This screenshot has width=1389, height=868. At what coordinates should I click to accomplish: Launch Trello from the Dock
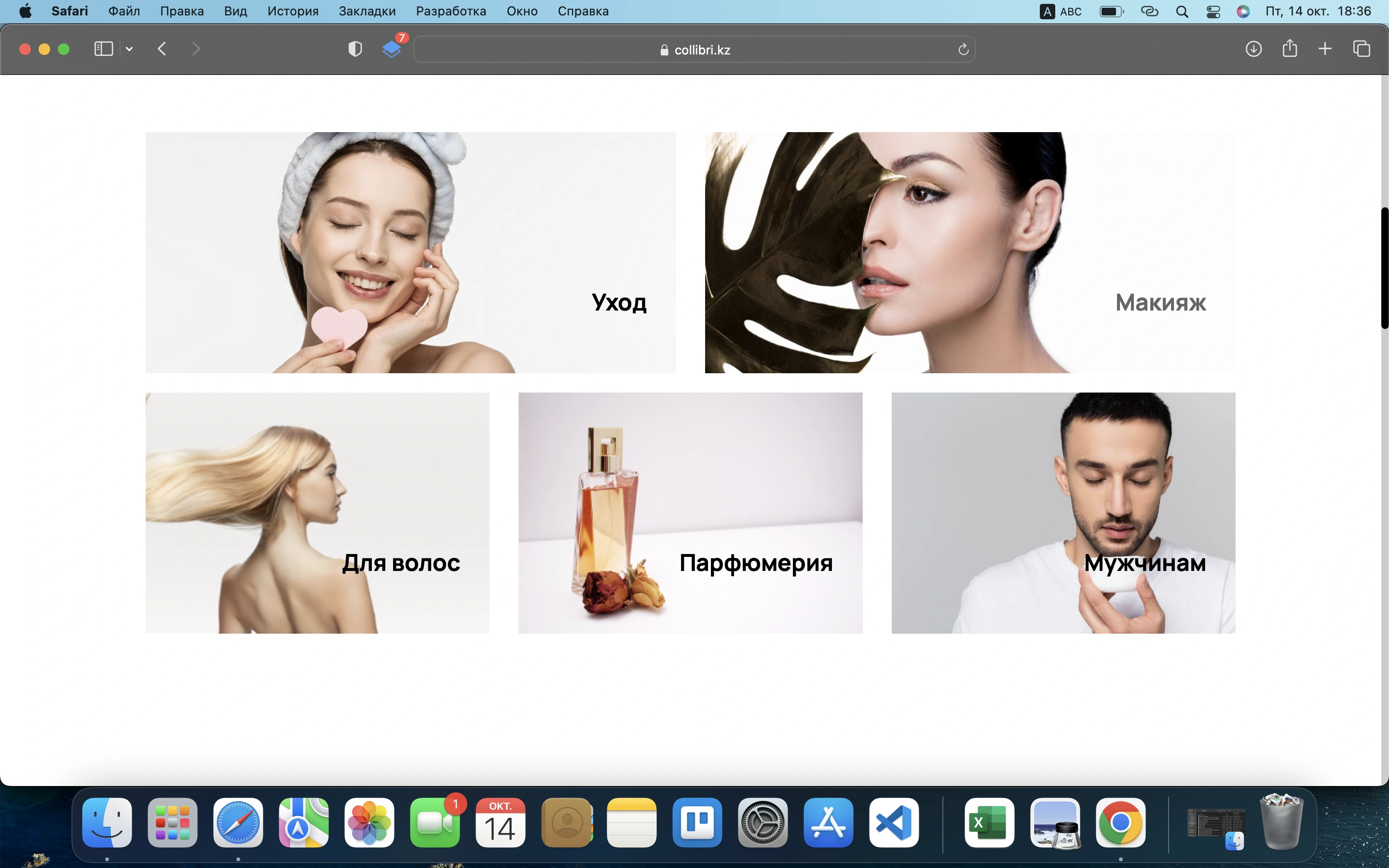[697, 822]
